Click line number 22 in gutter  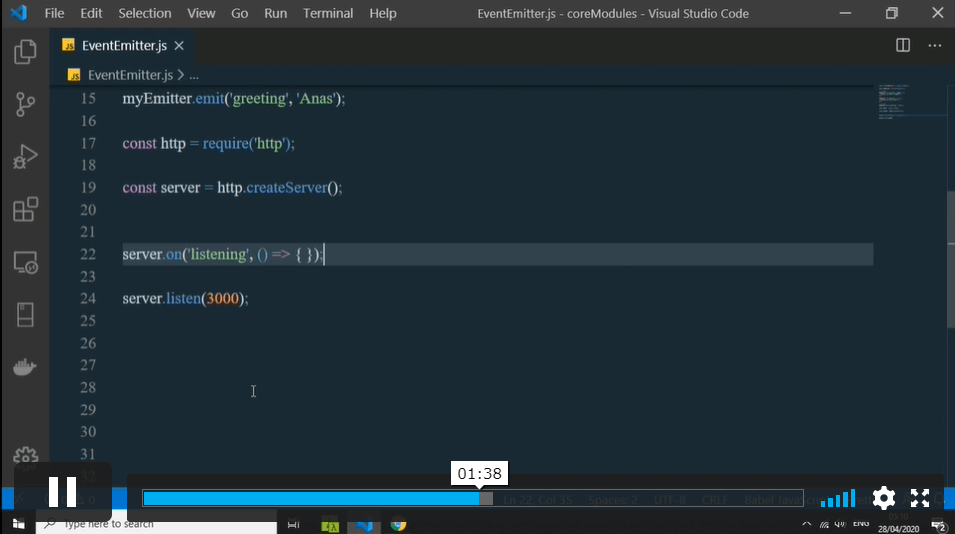88,254
